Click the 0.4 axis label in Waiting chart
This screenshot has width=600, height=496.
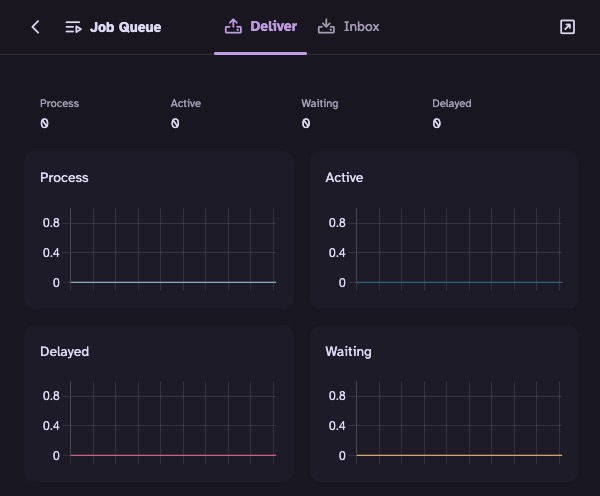pyautogui.click(x=337, y=426)
